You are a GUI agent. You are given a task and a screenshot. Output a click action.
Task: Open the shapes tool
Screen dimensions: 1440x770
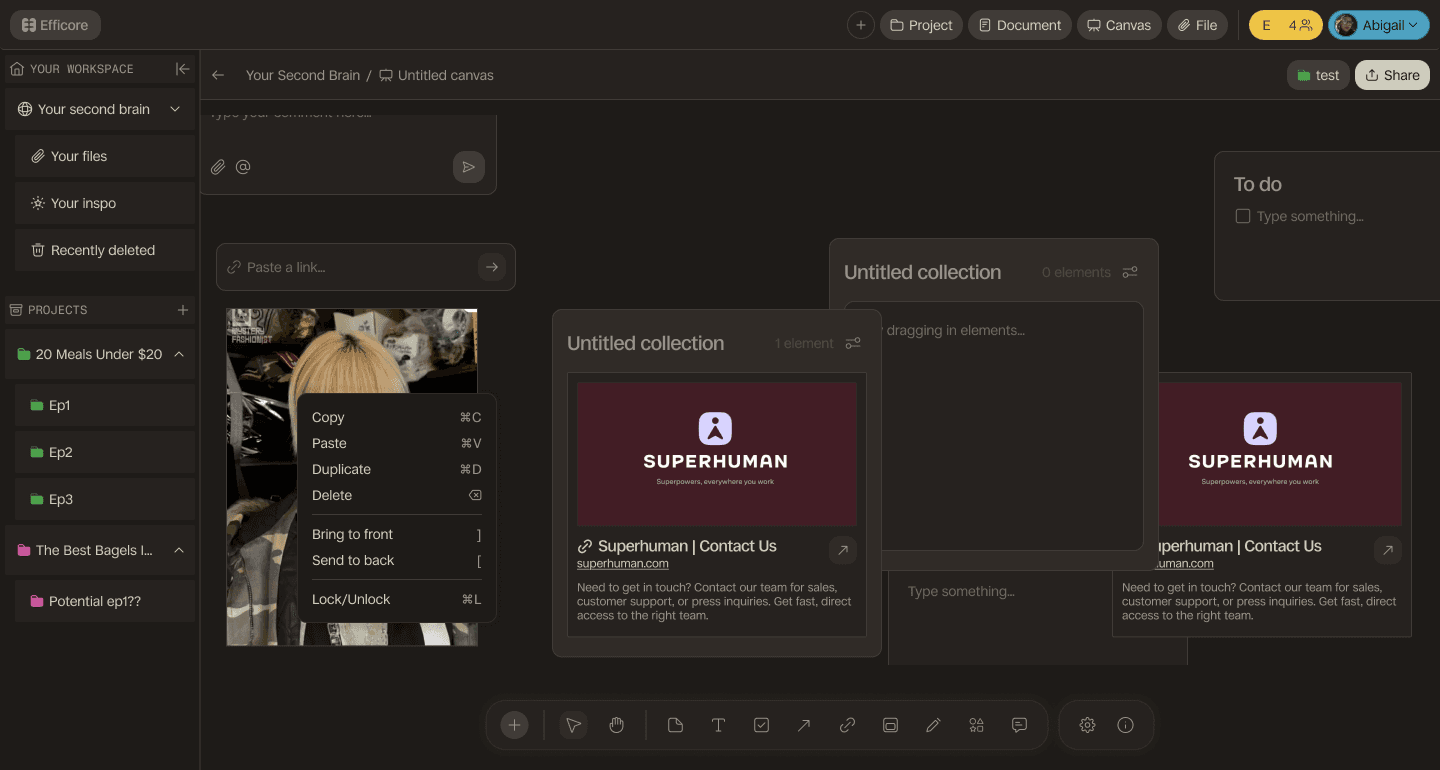(x=977, y=725)
